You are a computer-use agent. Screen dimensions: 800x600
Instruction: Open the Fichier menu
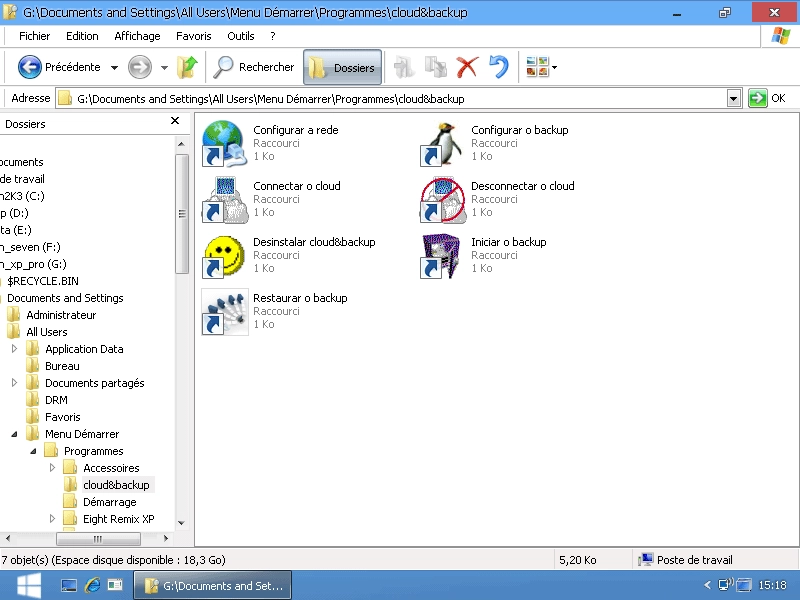pos(34,36)
